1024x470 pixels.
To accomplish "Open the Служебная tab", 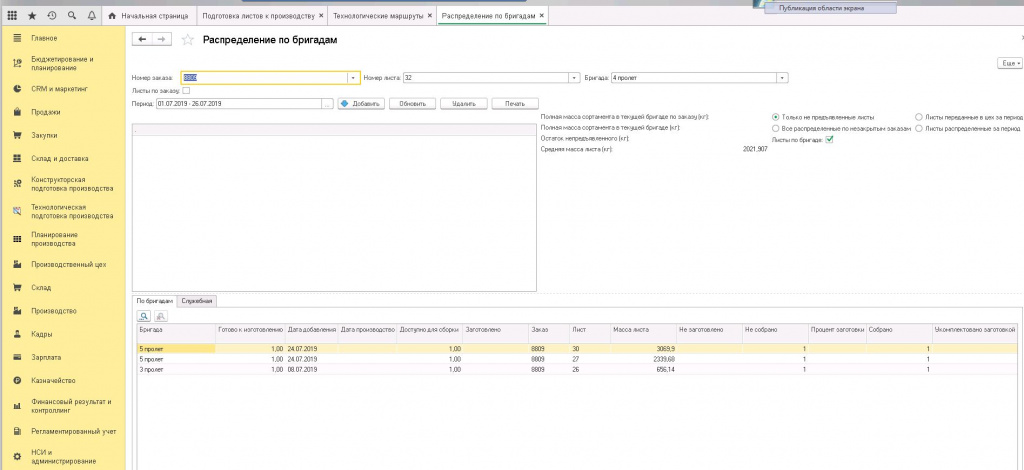I will point(197,301).
